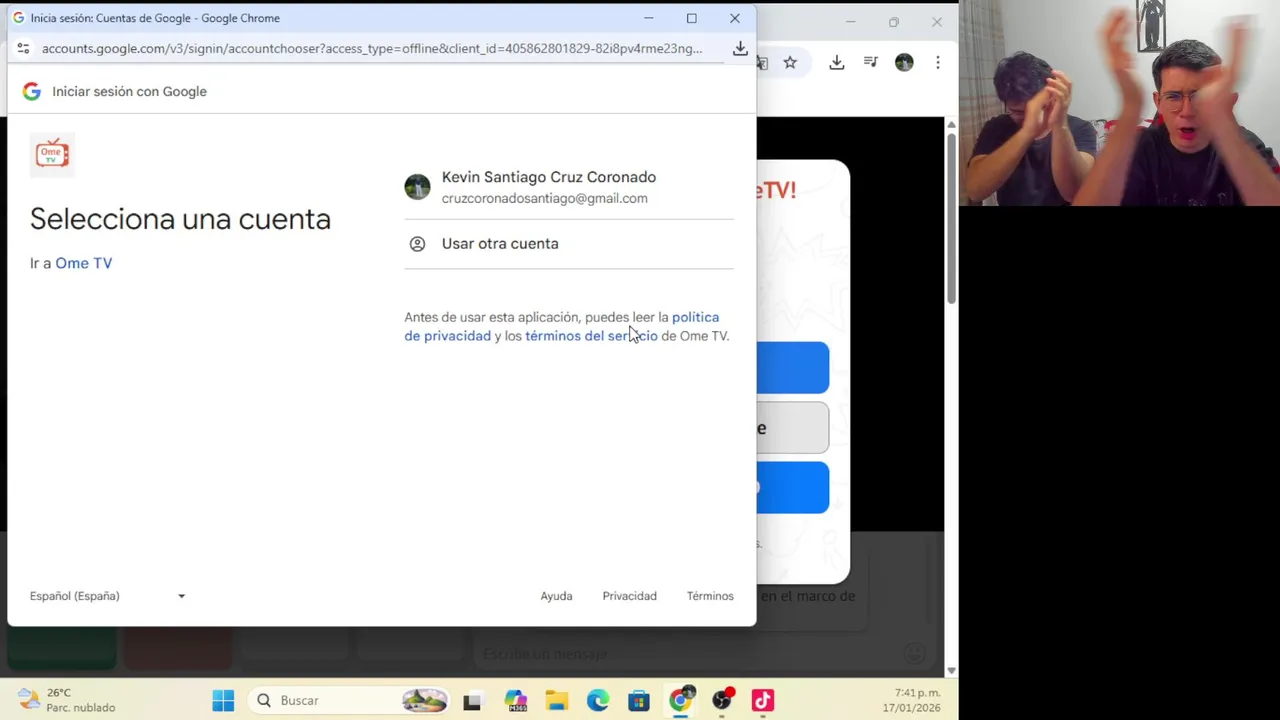Screen dimensions: 1280x720
Task: Choose Usar otra cuenta
Action: pyautogui.click(x=568, y=244)
